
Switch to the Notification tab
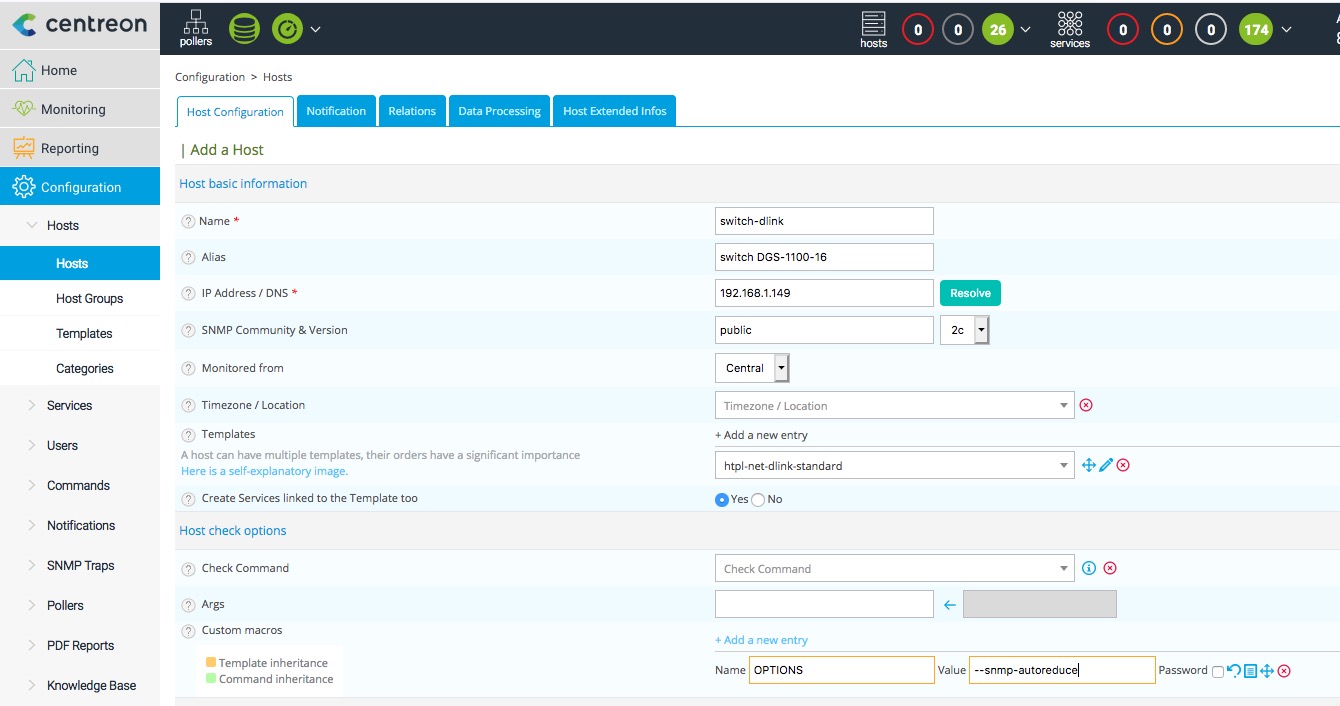pos(336,111)
